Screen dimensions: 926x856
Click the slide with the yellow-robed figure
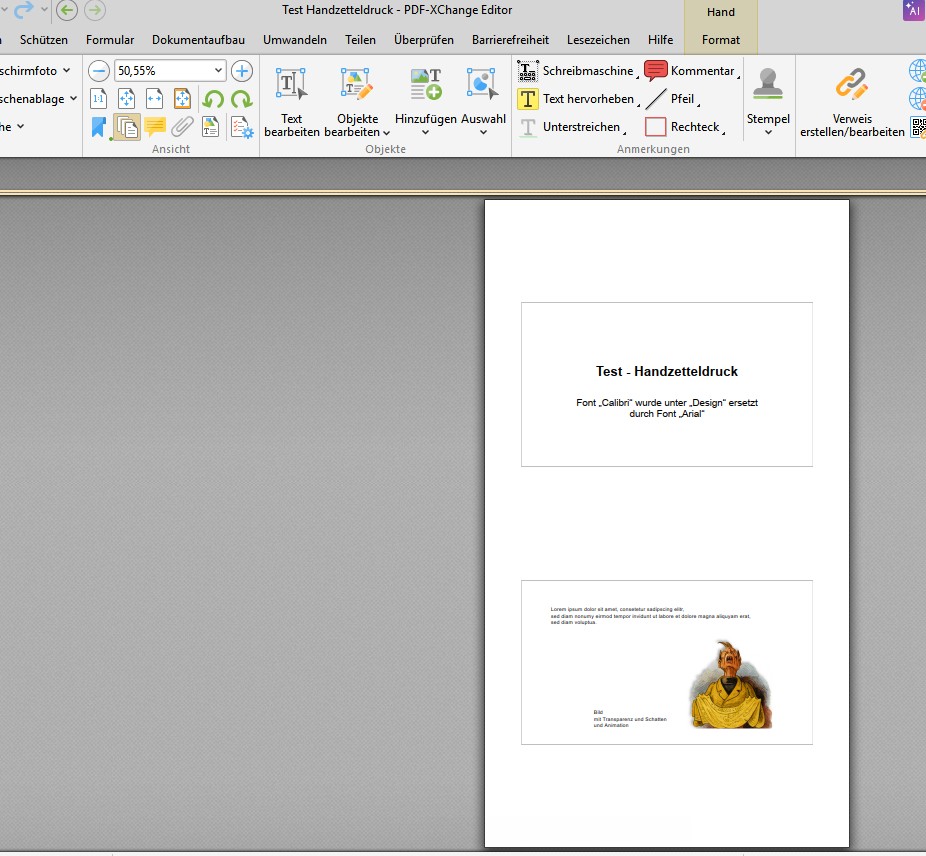tap(667, 662)
